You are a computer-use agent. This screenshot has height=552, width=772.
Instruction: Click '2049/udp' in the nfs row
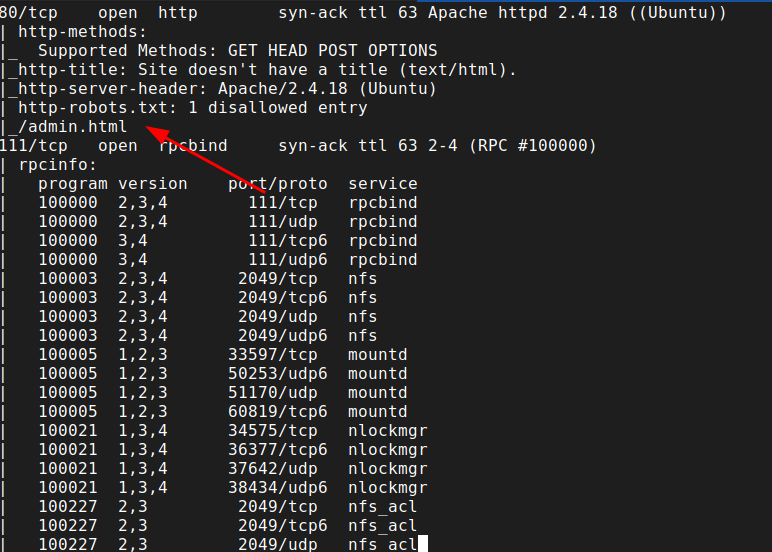[x=278, y=317]
